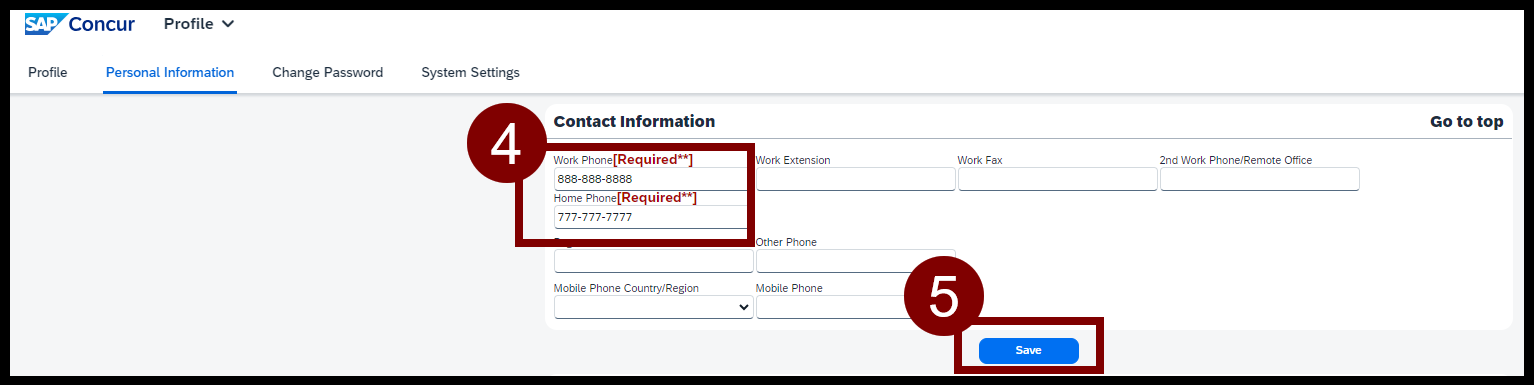Click the step 5 number badge
Screen dimensions: 1534x385
pos(944,298)
